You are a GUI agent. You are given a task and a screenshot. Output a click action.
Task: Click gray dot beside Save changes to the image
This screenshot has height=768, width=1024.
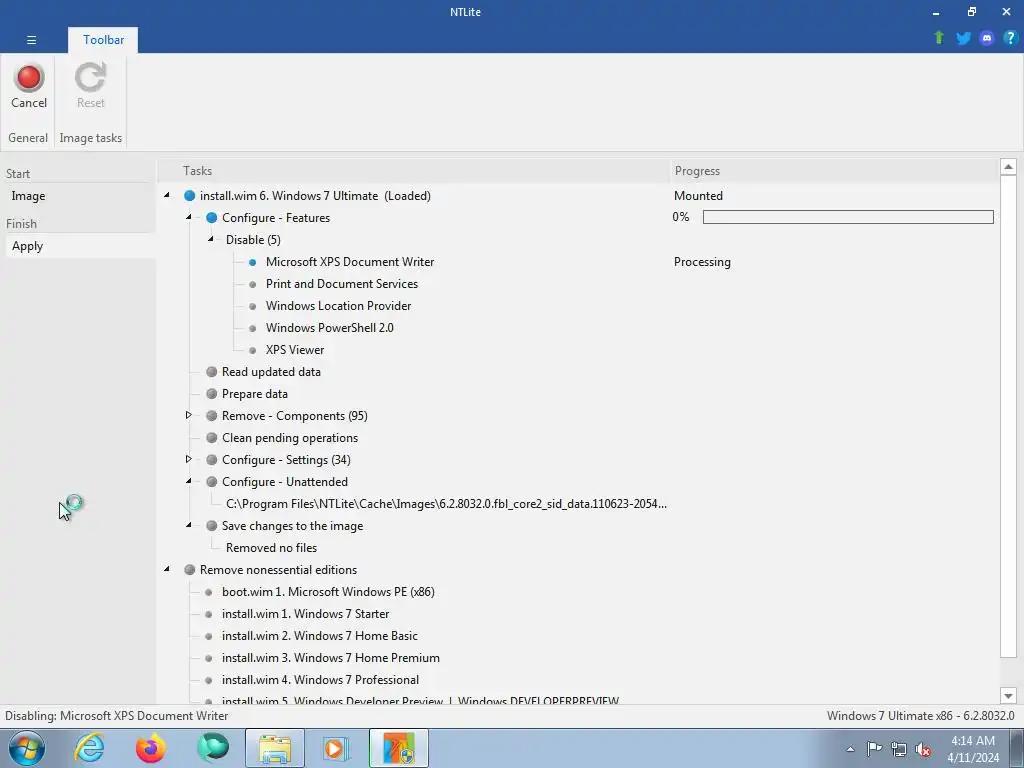(212, 526)
